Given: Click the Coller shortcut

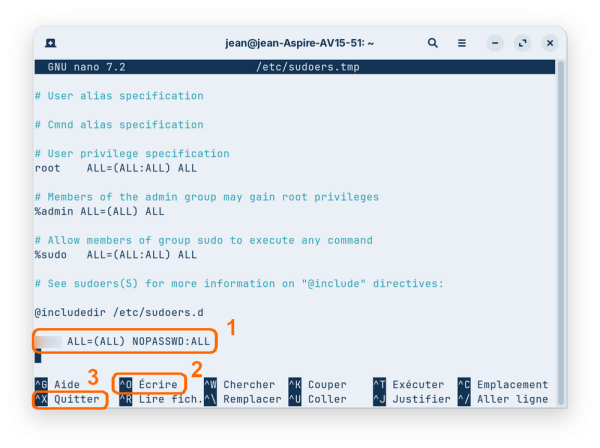Looking at the screenshot, I should [316, 400].
